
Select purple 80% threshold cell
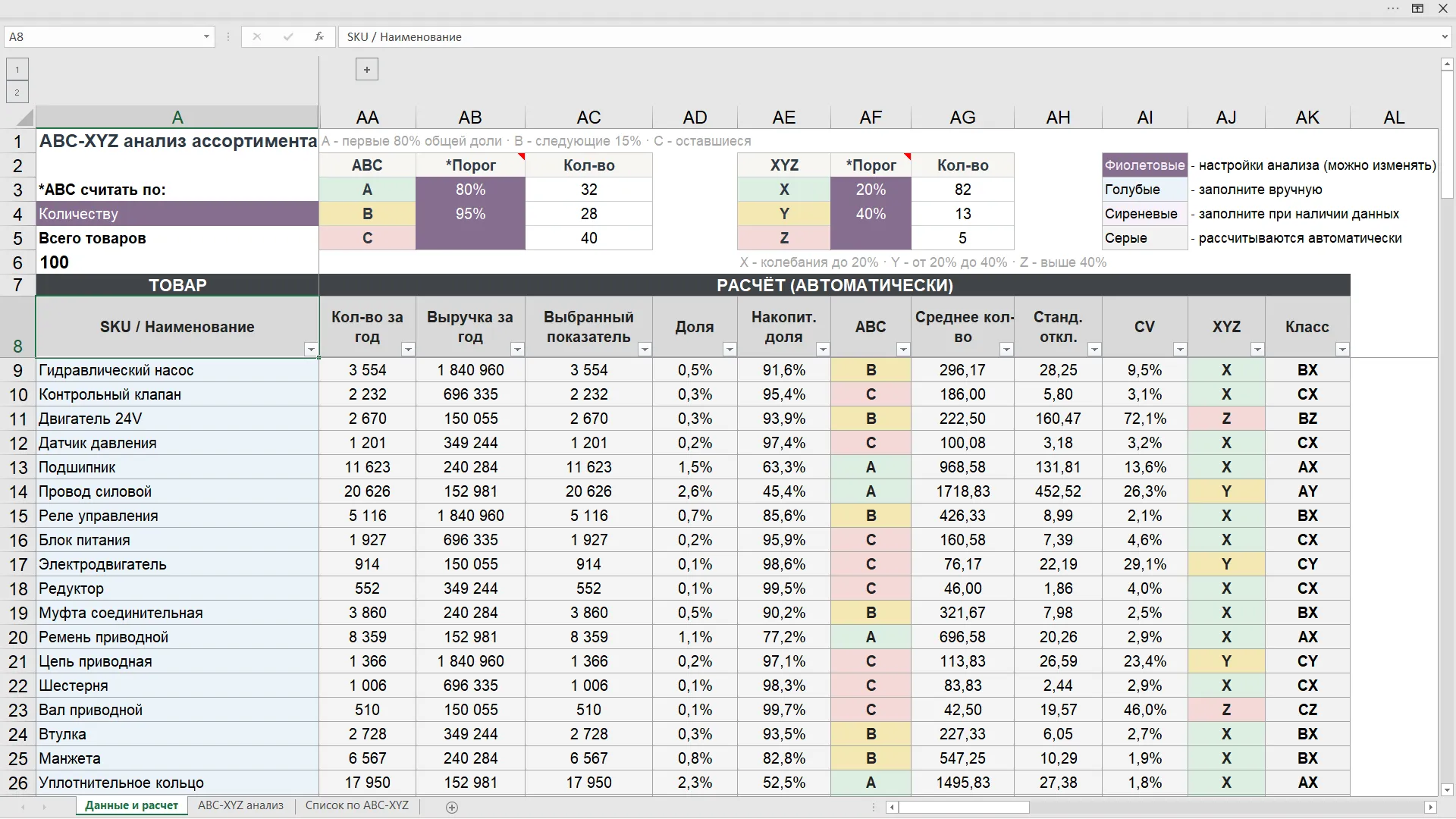click(x=470, y=190)
